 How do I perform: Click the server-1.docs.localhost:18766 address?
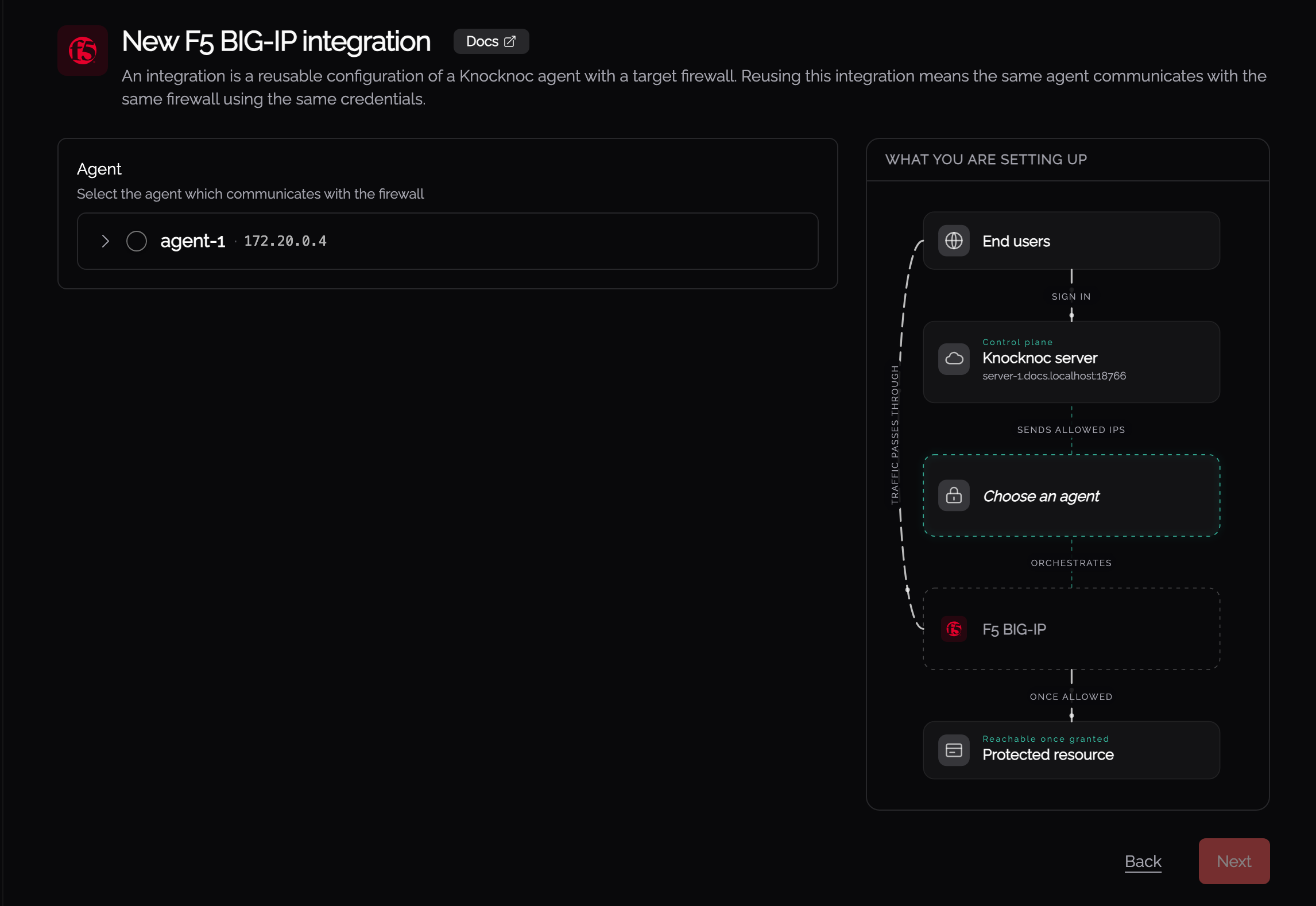[1054, 376]
